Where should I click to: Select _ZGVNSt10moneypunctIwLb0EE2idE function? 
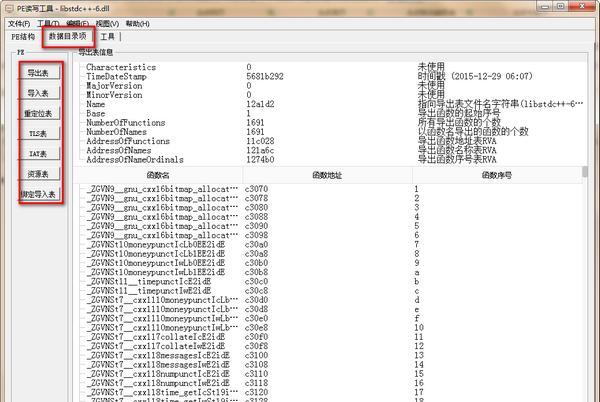(x=156, y=263)
